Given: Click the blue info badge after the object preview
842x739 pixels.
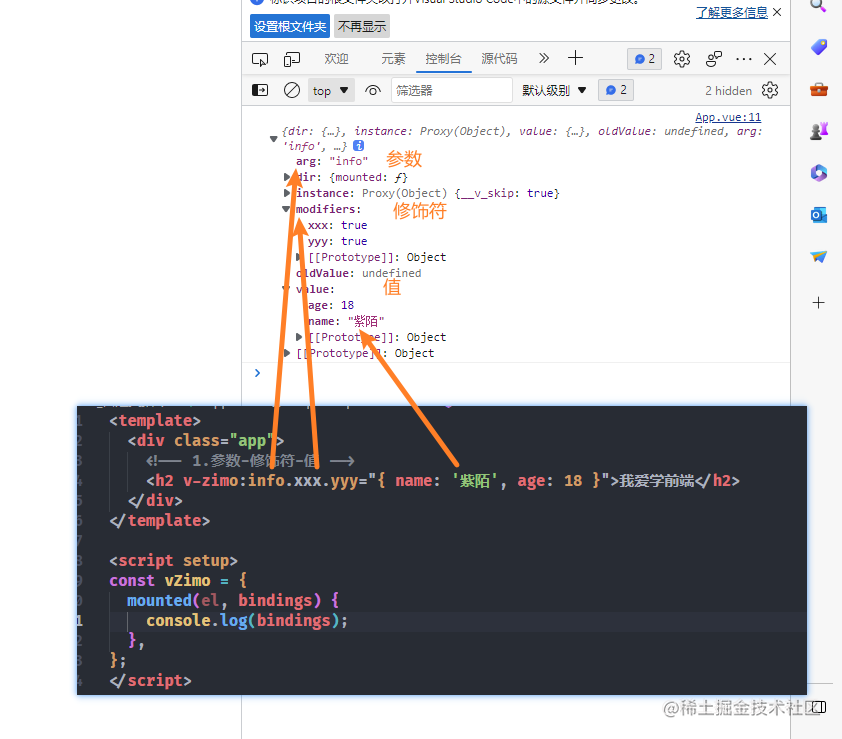Looking at the screenshot, I should [x=359, y=146].
